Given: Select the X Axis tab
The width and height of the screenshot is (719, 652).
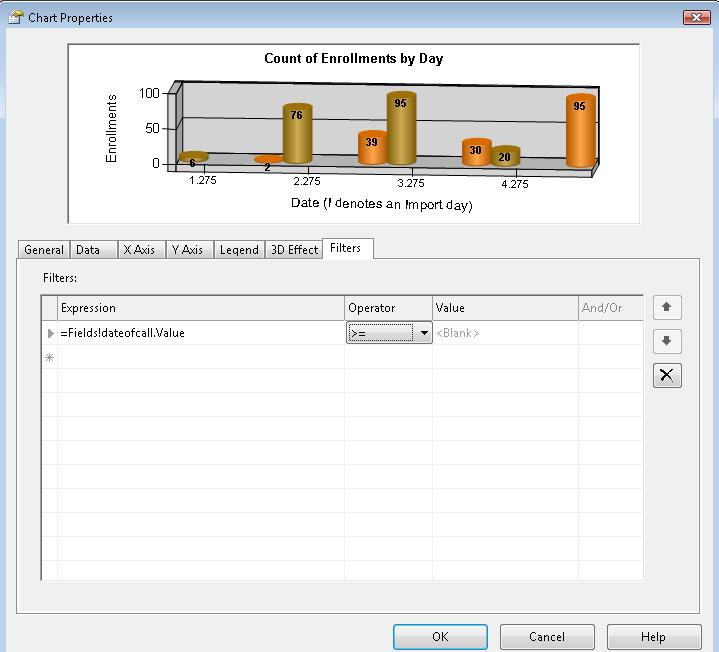Looking at the screenshot, I should pyautogui.click(x=139, y=250).
